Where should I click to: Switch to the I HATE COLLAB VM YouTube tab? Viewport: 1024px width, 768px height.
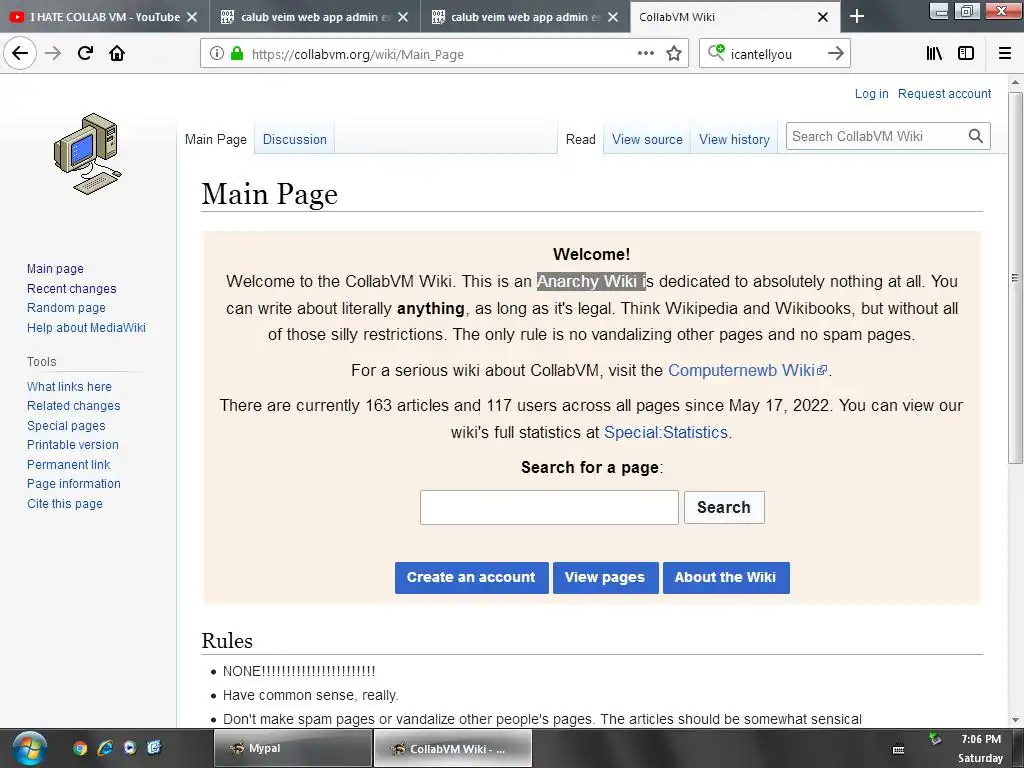click(104, 17)
